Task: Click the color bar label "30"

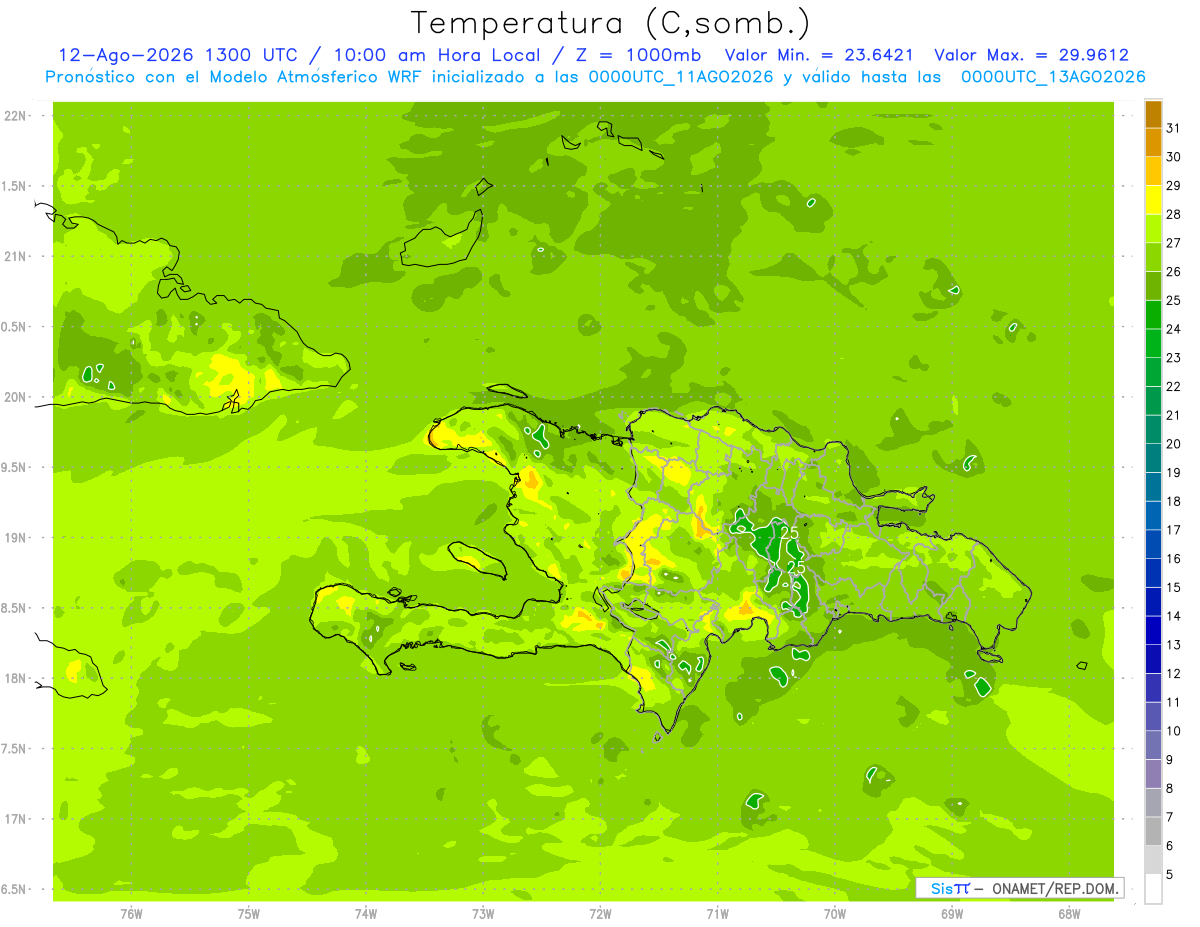Action: (x=1173, y=156)
